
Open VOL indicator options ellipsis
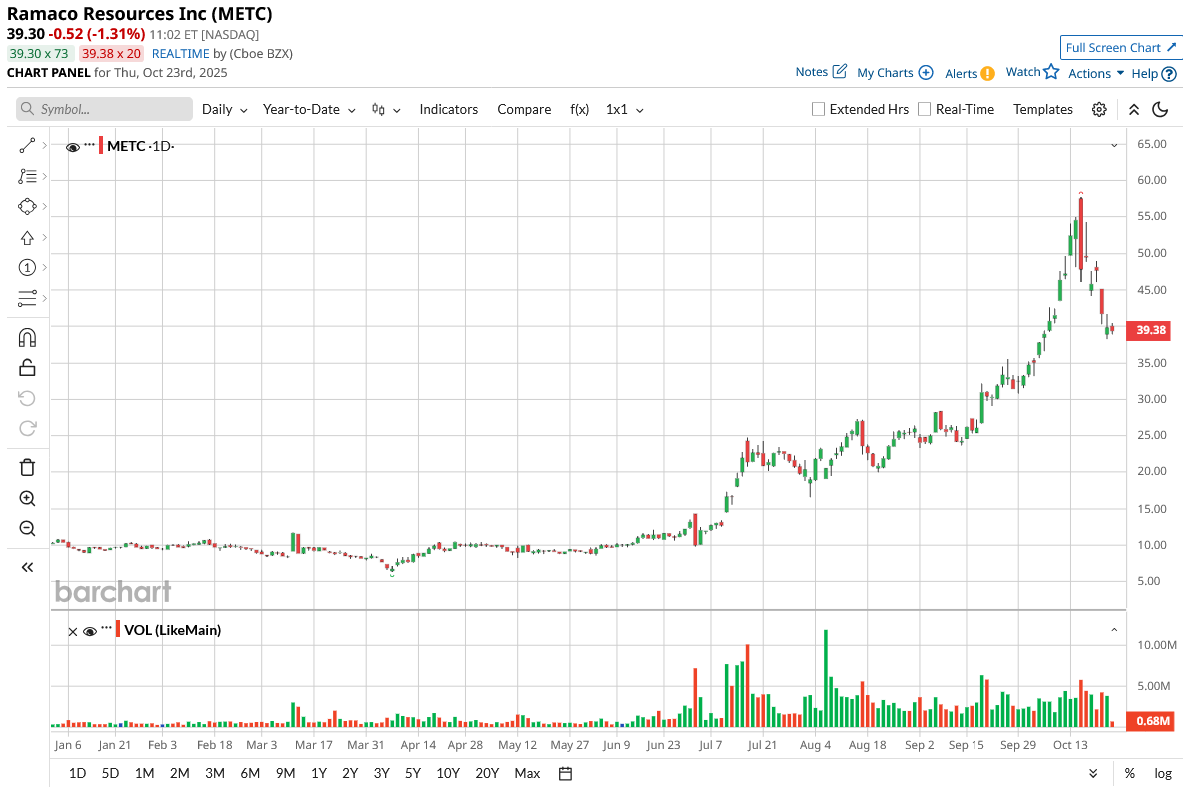(x=106, y=628)
